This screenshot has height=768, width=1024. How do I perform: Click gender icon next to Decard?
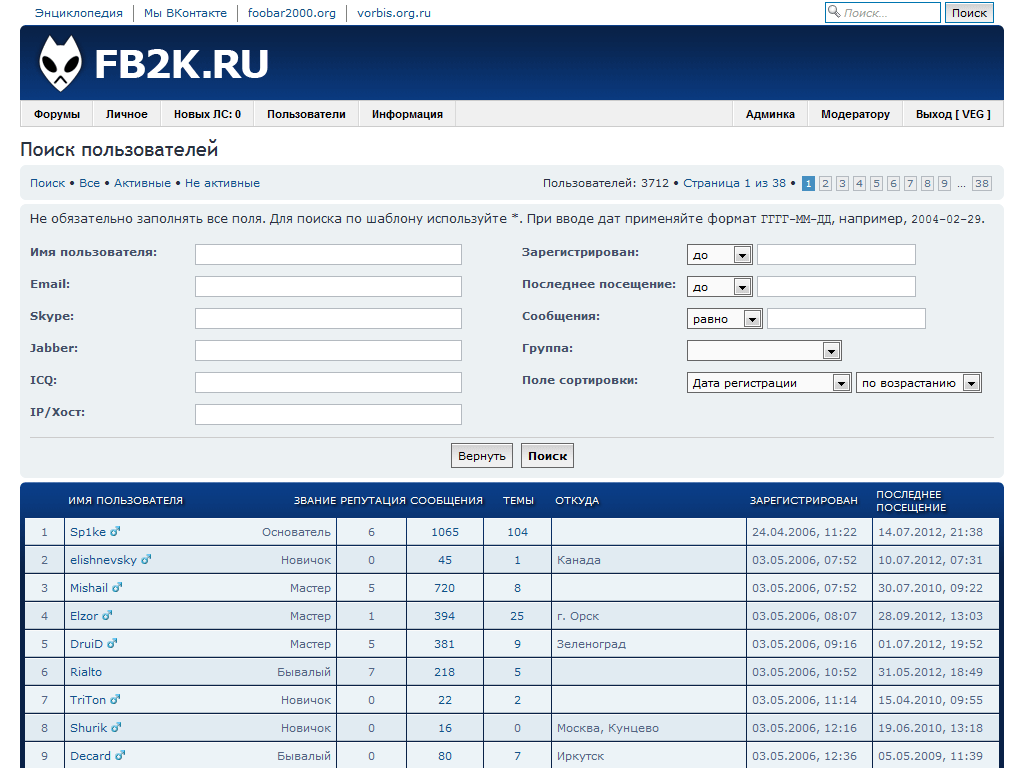[120, 756]
